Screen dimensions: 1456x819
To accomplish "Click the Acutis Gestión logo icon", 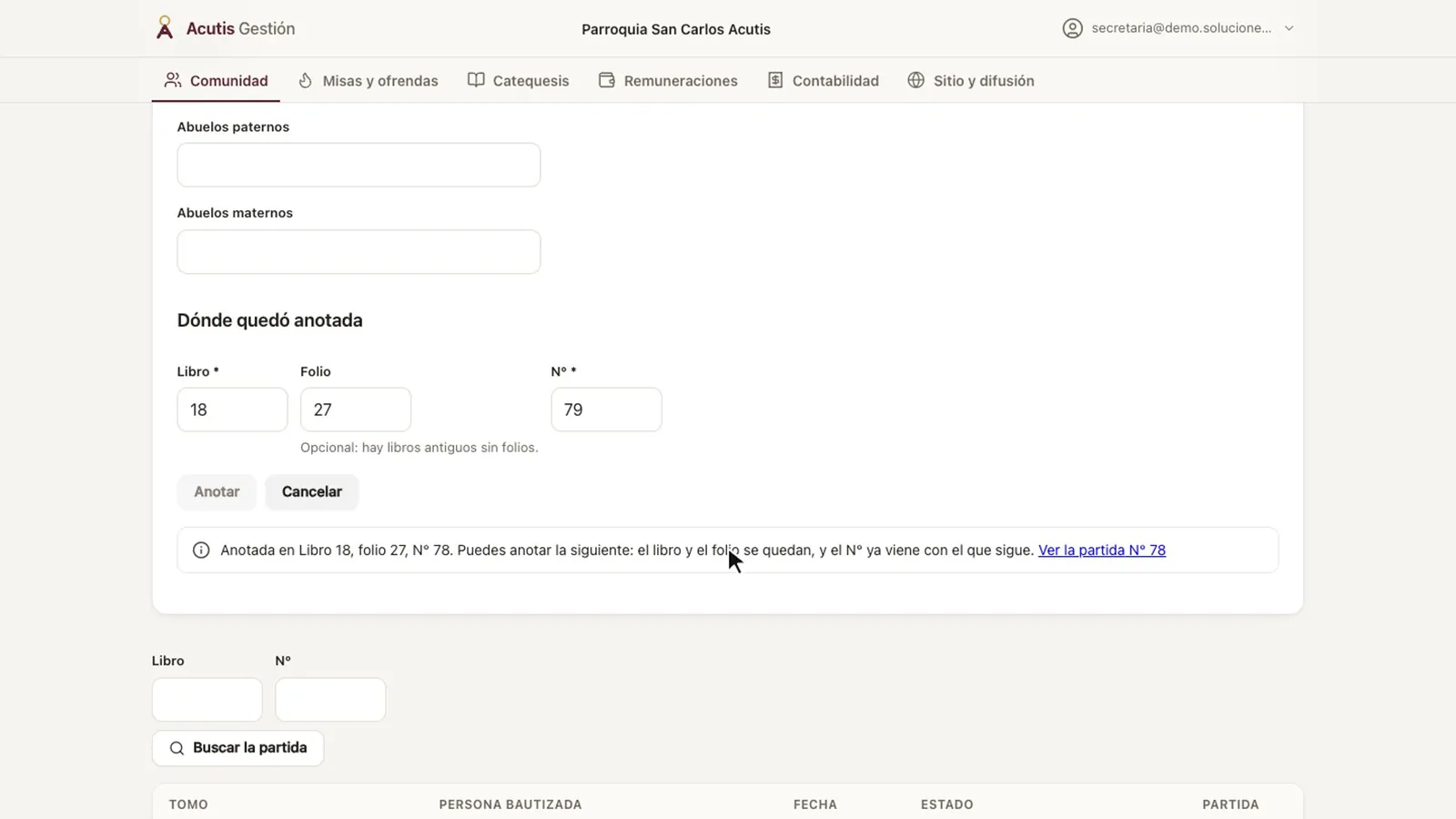I will (x=165, y=28).
